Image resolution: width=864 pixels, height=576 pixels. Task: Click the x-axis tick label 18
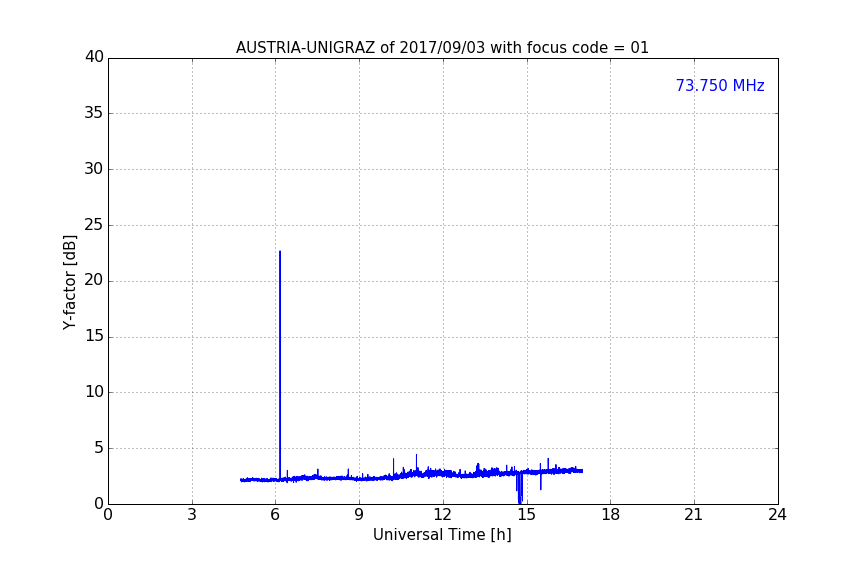tap(611, 515)
